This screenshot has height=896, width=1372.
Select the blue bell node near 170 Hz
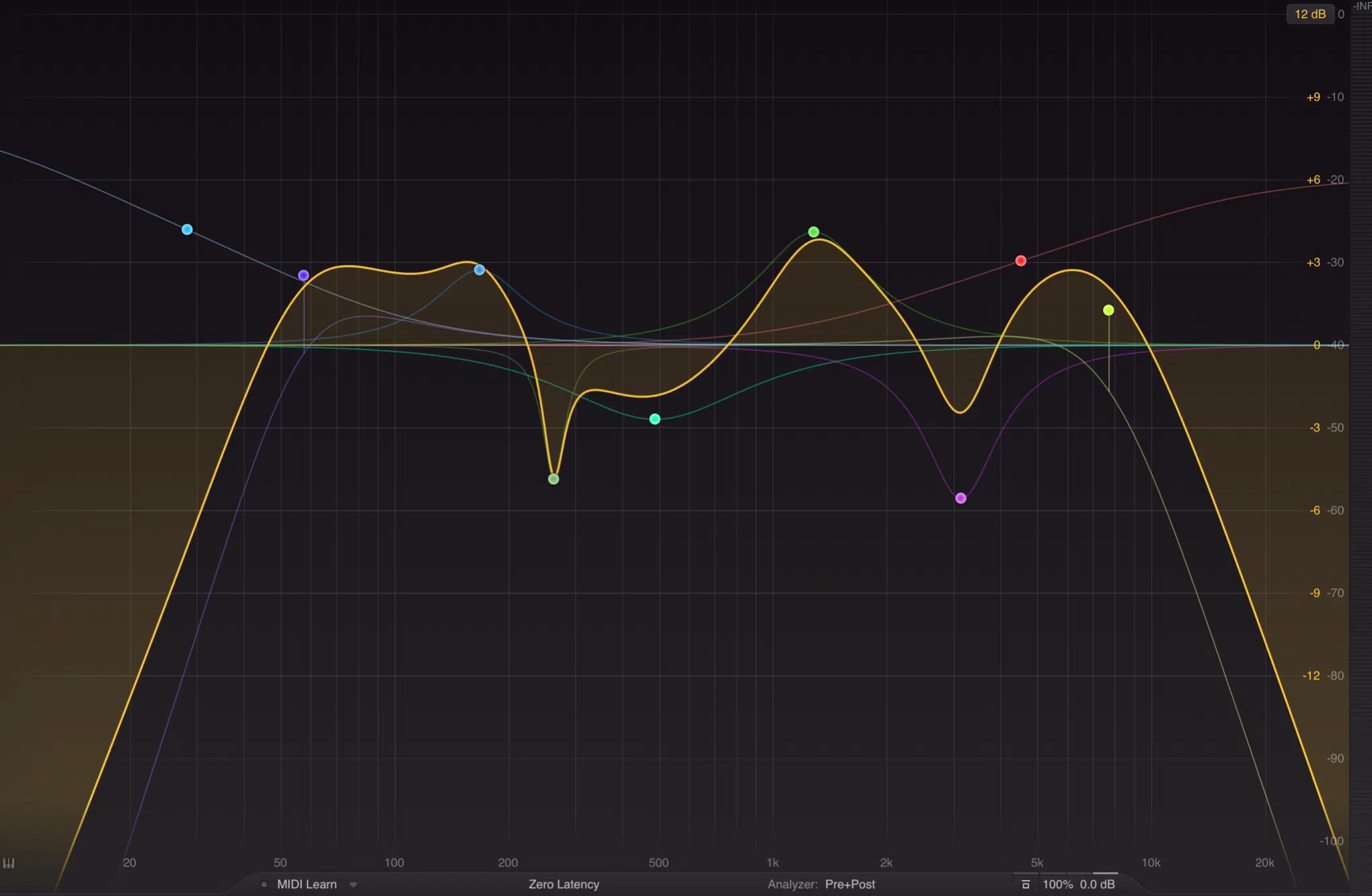[480, 270]
